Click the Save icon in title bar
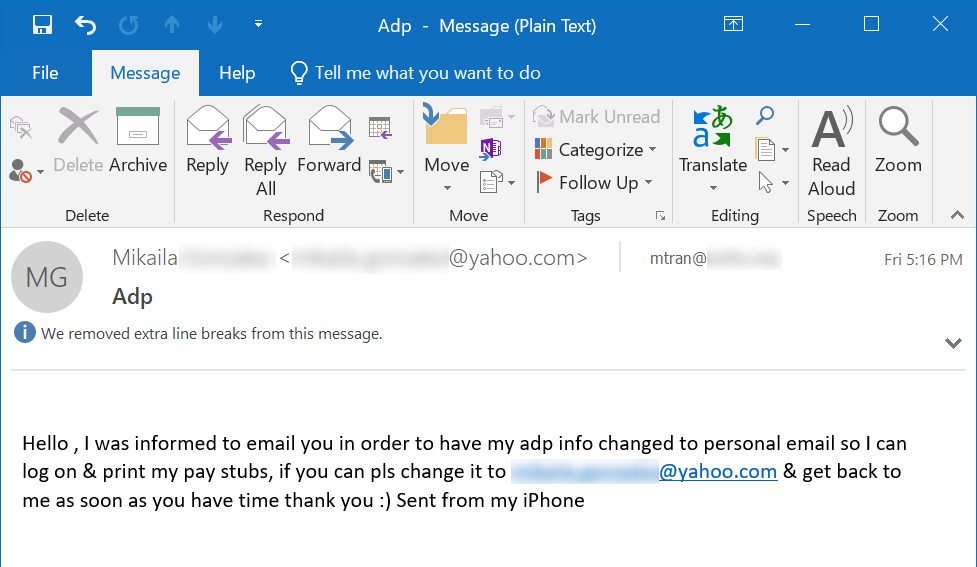 pyautogui.click(x=42, y=24)
